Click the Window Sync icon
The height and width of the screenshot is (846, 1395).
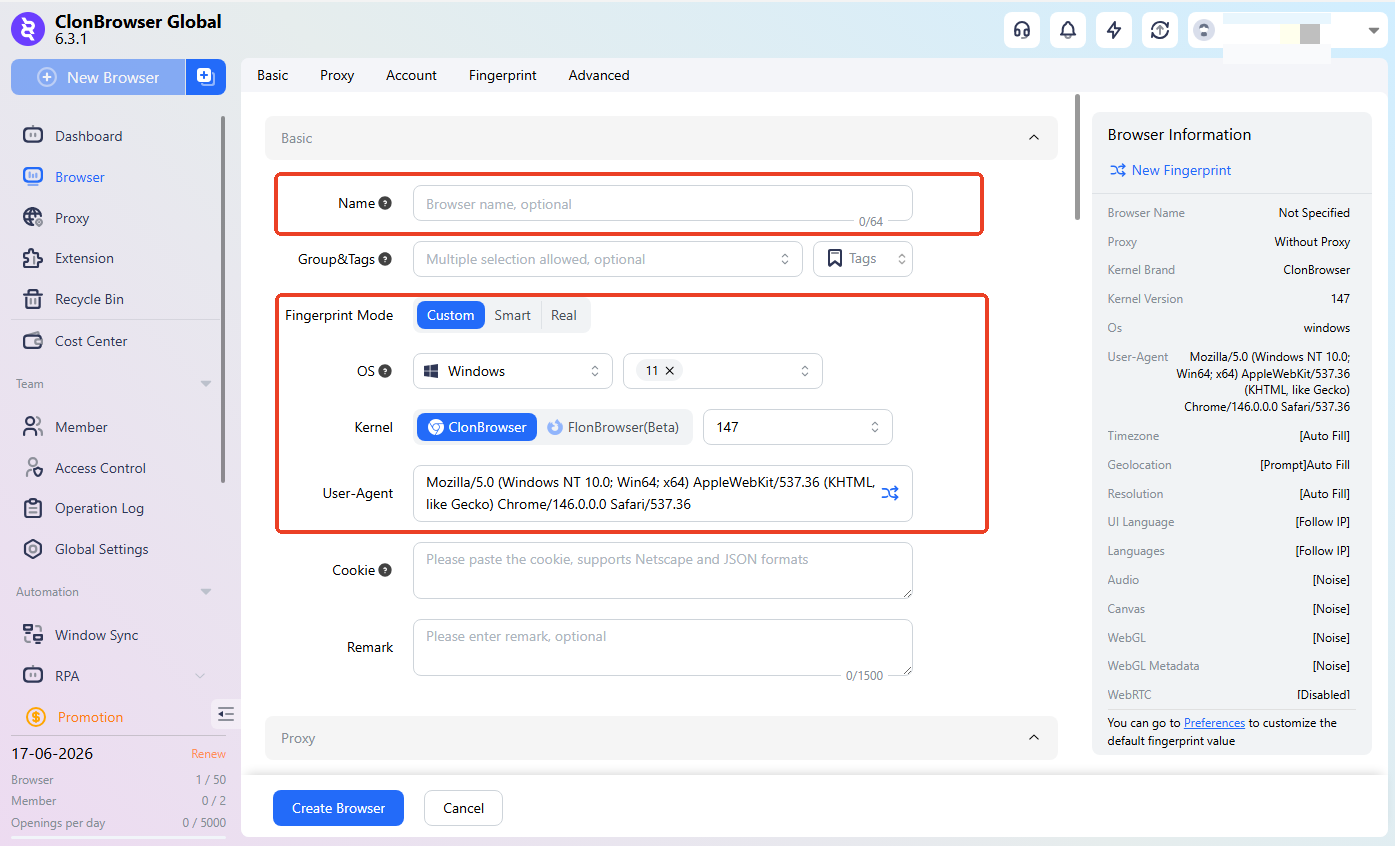[33, 635]
